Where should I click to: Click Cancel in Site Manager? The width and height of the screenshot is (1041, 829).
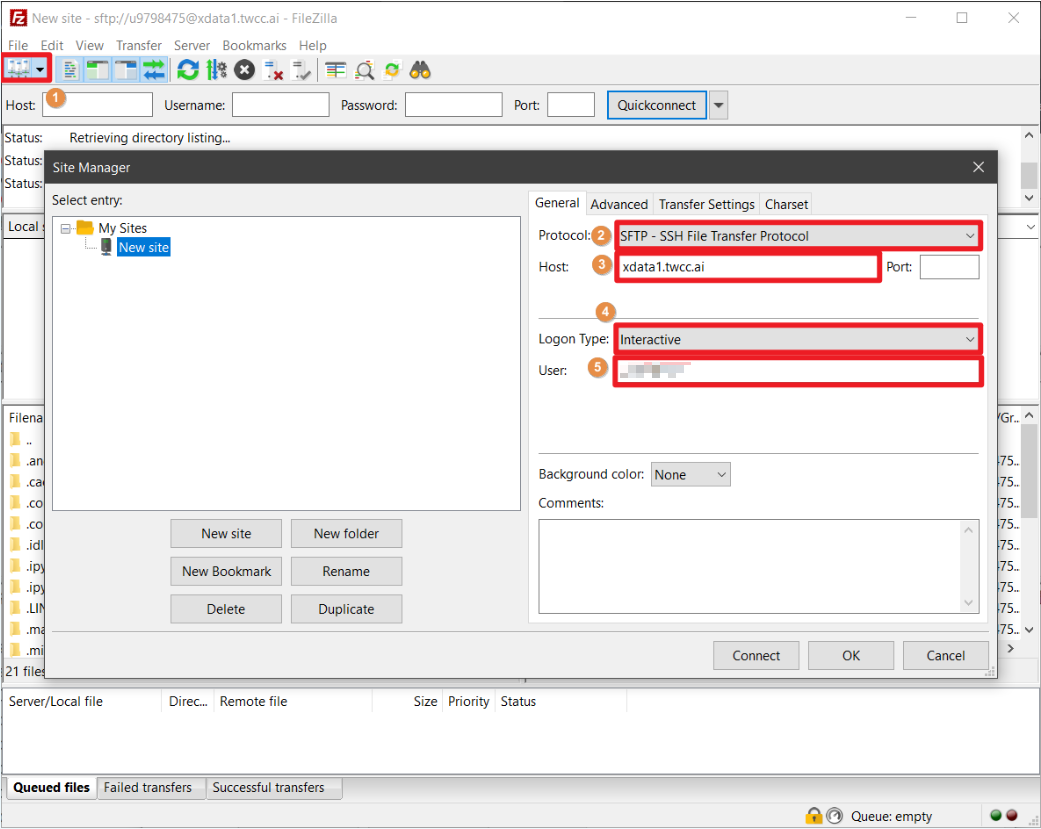[x=945, y=656]
